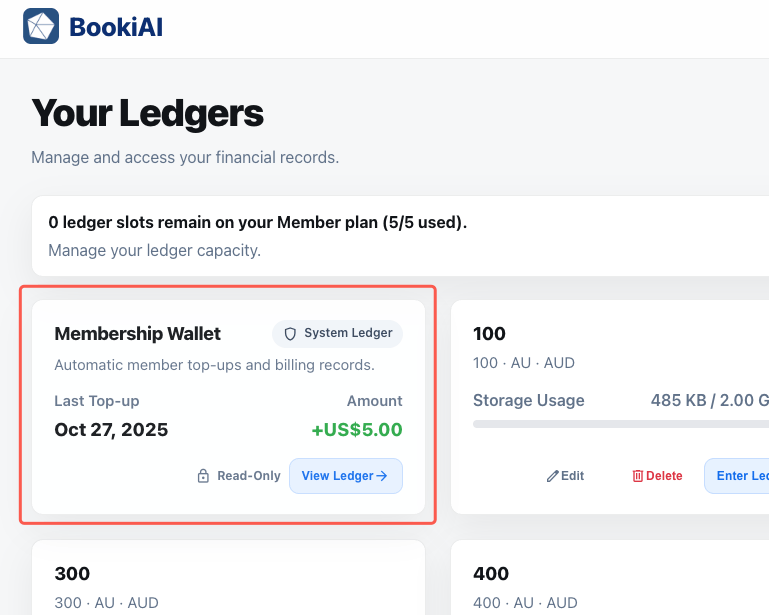This screenshot has width=769, height=615.
Task: Click the Storage Usage progress bar
Action: point(620,424)
